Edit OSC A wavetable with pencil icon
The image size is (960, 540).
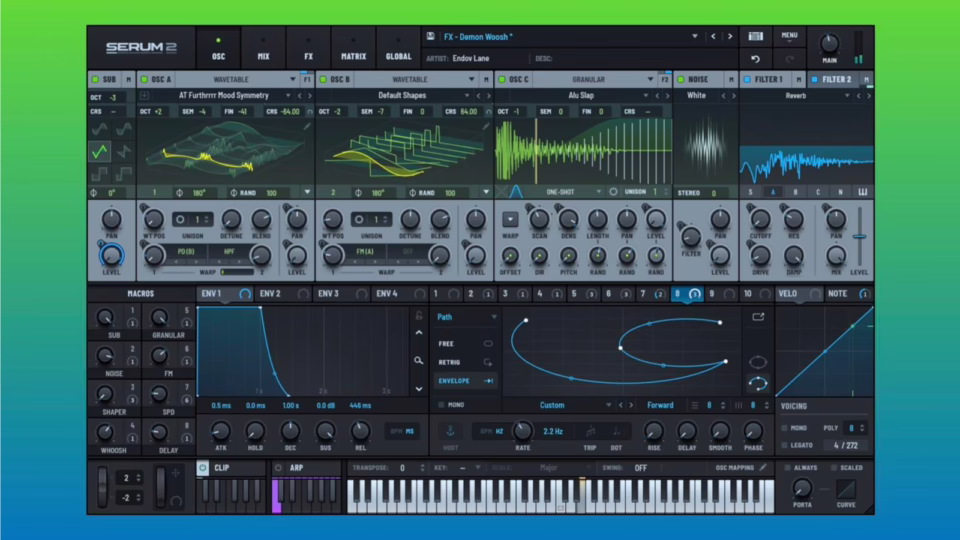tap(307, 126)
